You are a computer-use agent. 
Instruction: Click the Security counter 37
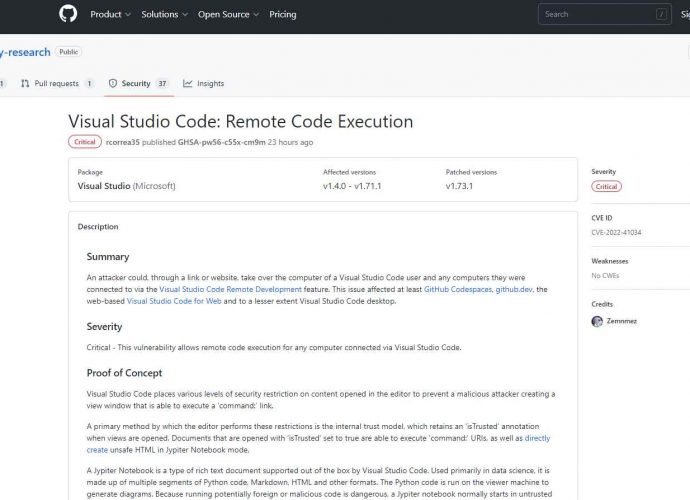(x=162, y=83)
